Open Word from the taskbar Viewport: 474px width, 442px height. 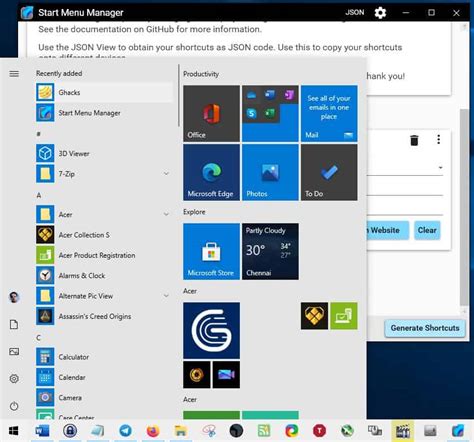pyautogui.click(x=42, y=431)
